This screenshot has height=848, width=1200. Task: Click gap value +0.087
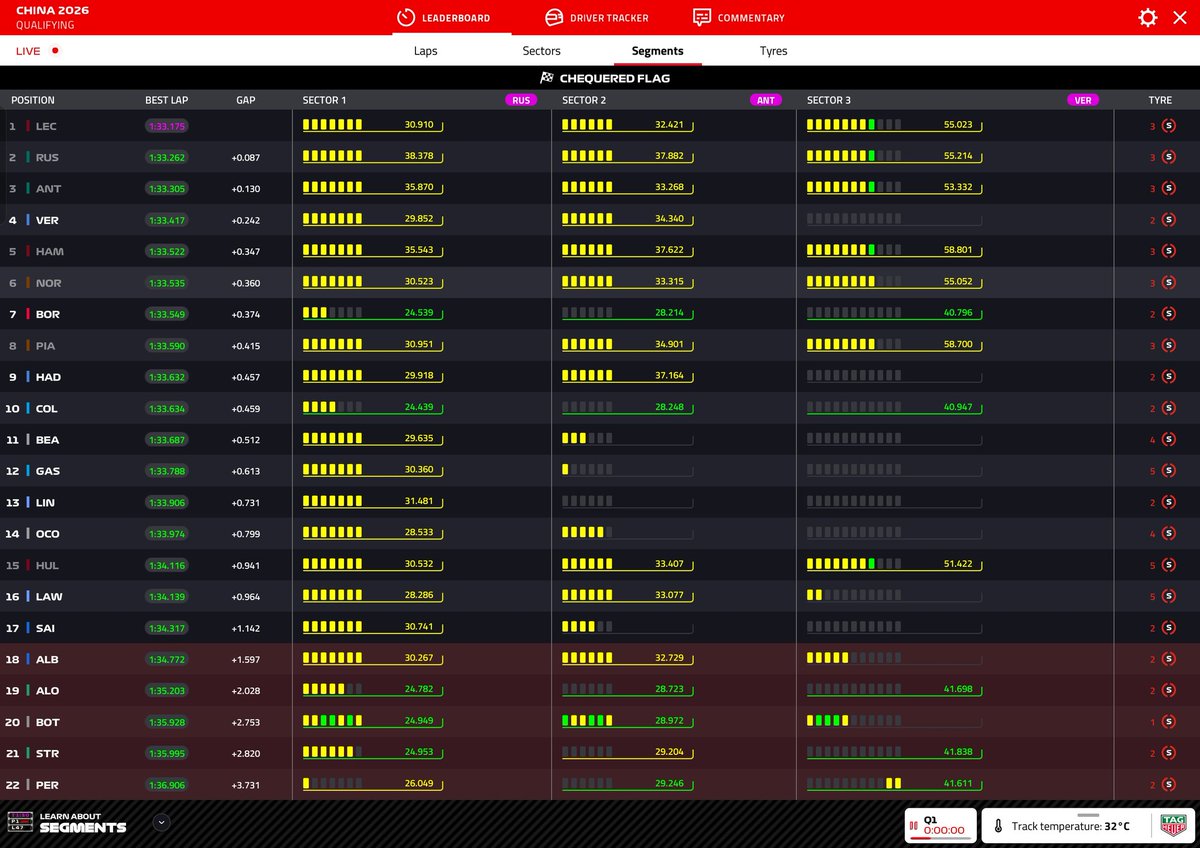[245, 157]
